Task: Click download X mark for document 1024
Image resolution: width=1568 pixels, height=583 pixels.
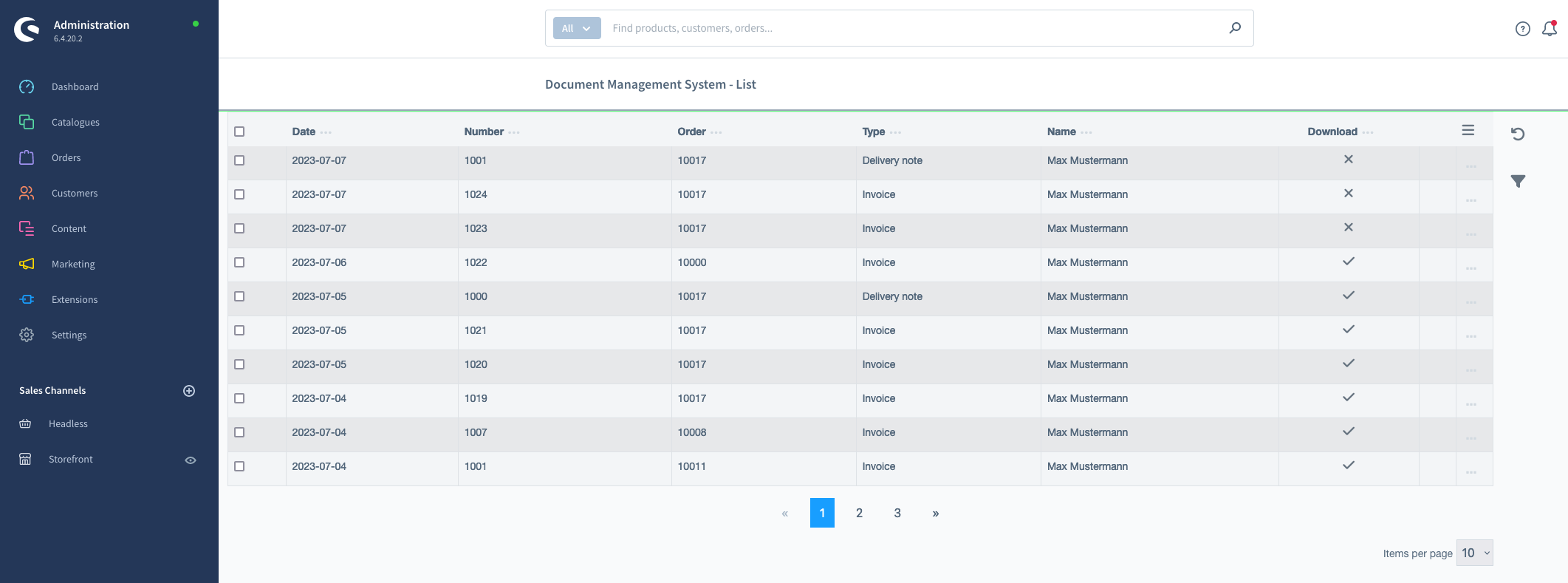Action: pos(1349,193)
